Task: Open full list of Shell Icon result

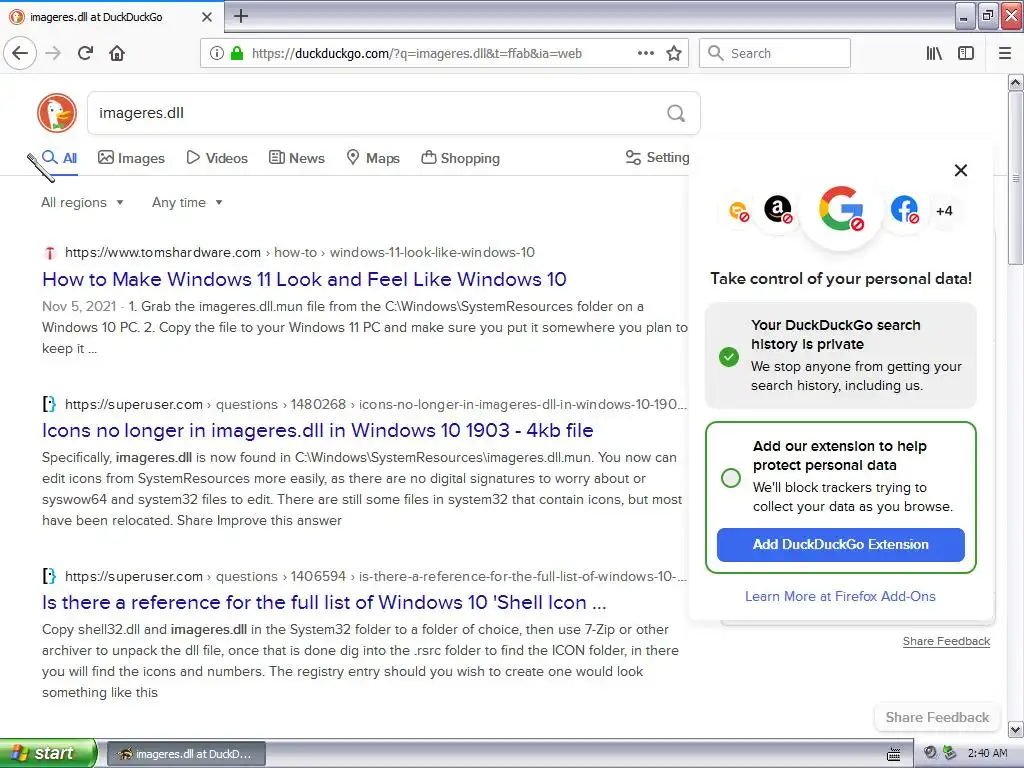Action: 324,602
